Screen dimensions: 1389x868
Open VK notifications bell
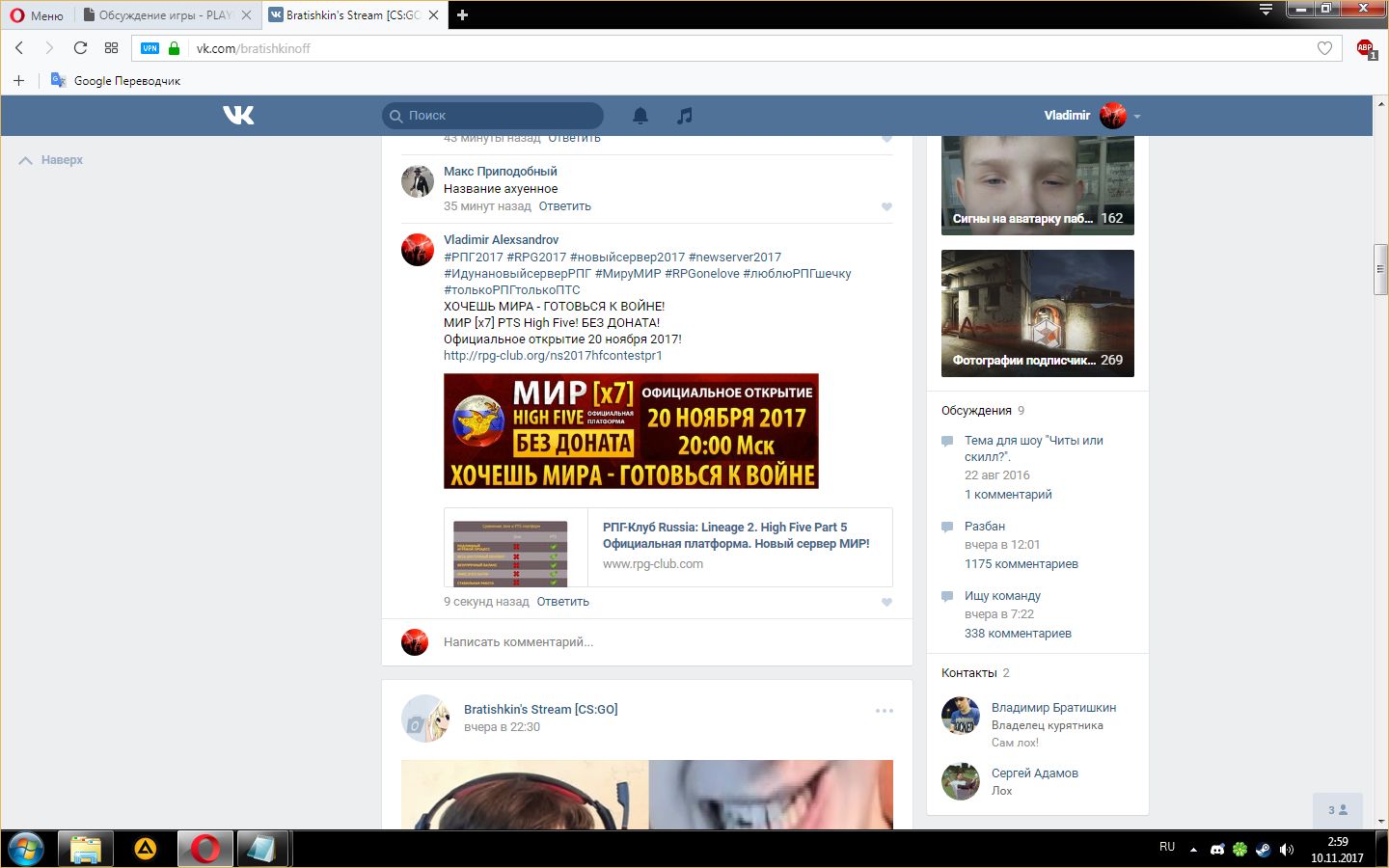640,116
